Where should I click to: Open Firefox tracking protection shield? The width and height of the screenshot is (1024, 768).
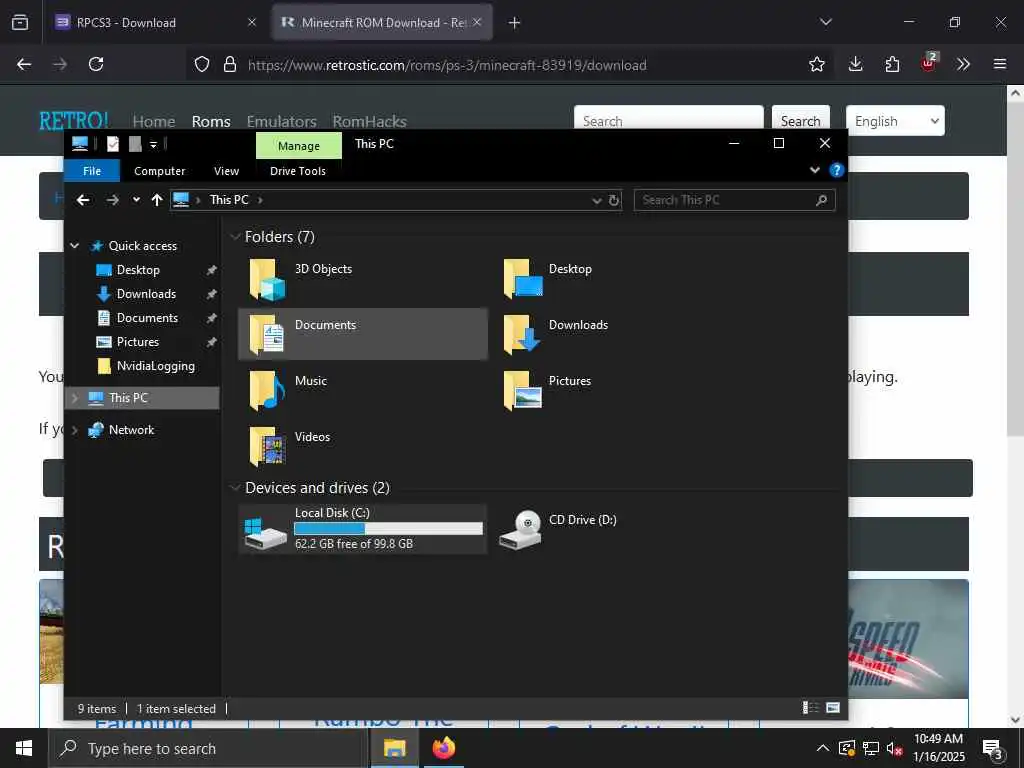[202, 64]
